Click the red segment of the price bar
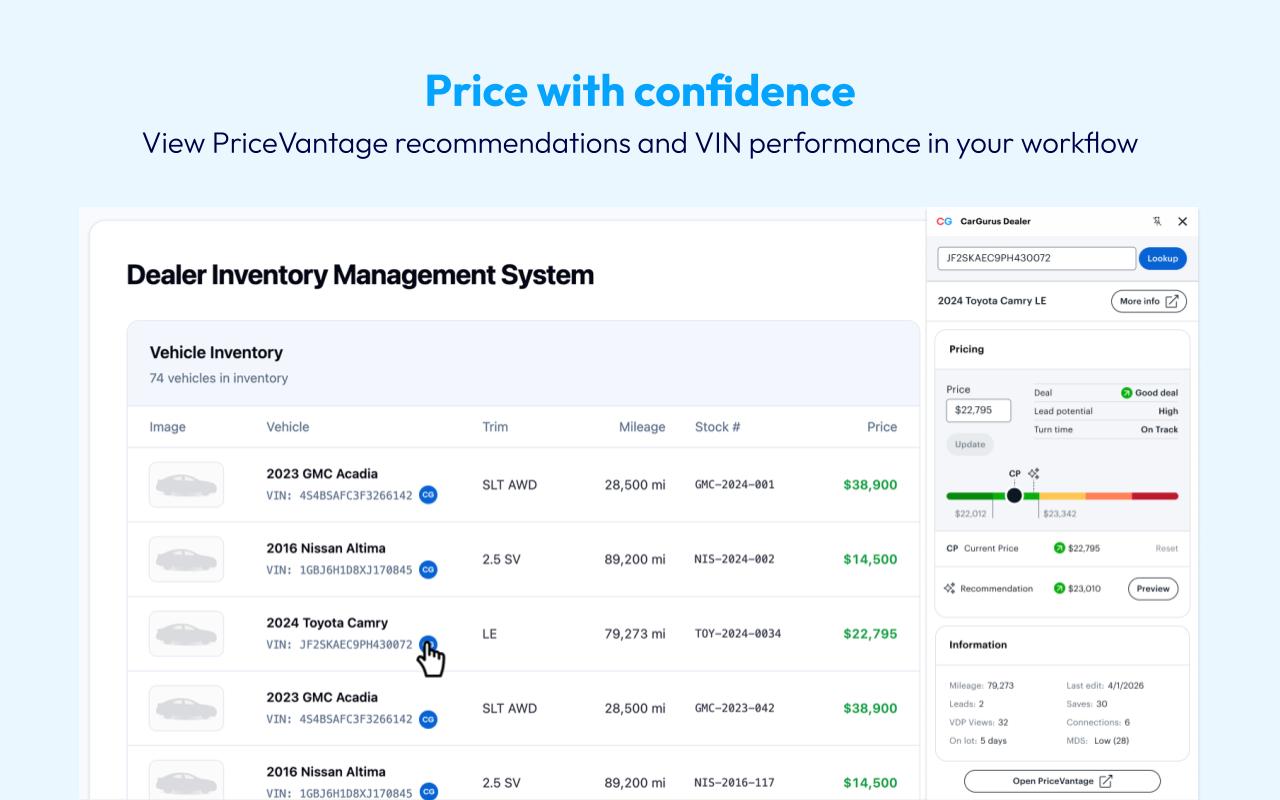1280x800 pixels. click(x=1155, y=496)
